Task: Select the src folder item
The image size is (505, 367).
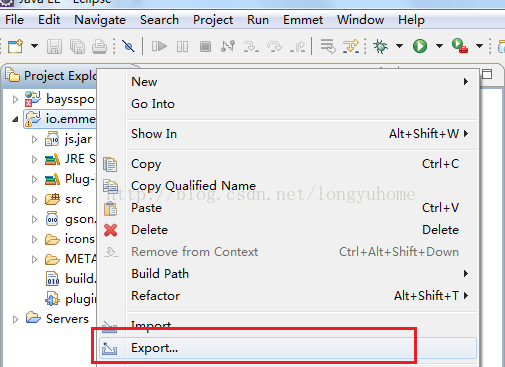Action: click(x=63, y=199)
